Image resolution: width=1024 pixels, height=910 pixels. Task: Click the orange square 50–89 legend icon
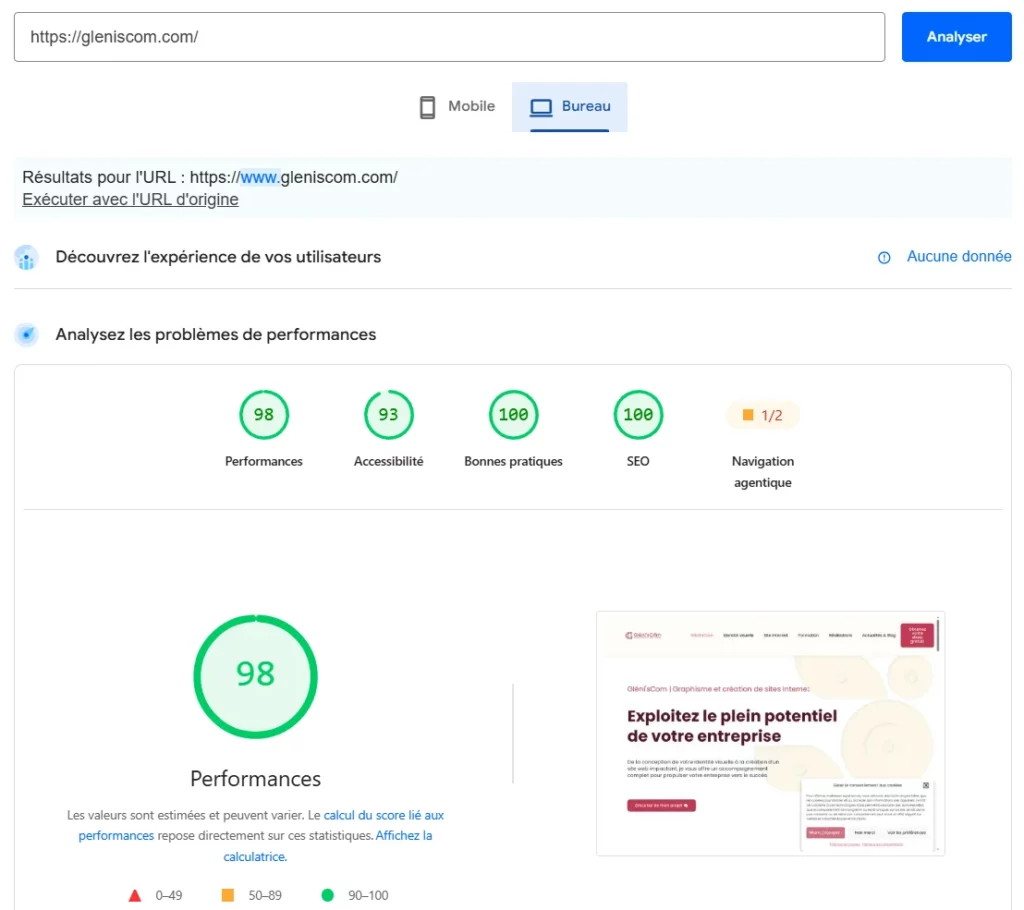227,895
